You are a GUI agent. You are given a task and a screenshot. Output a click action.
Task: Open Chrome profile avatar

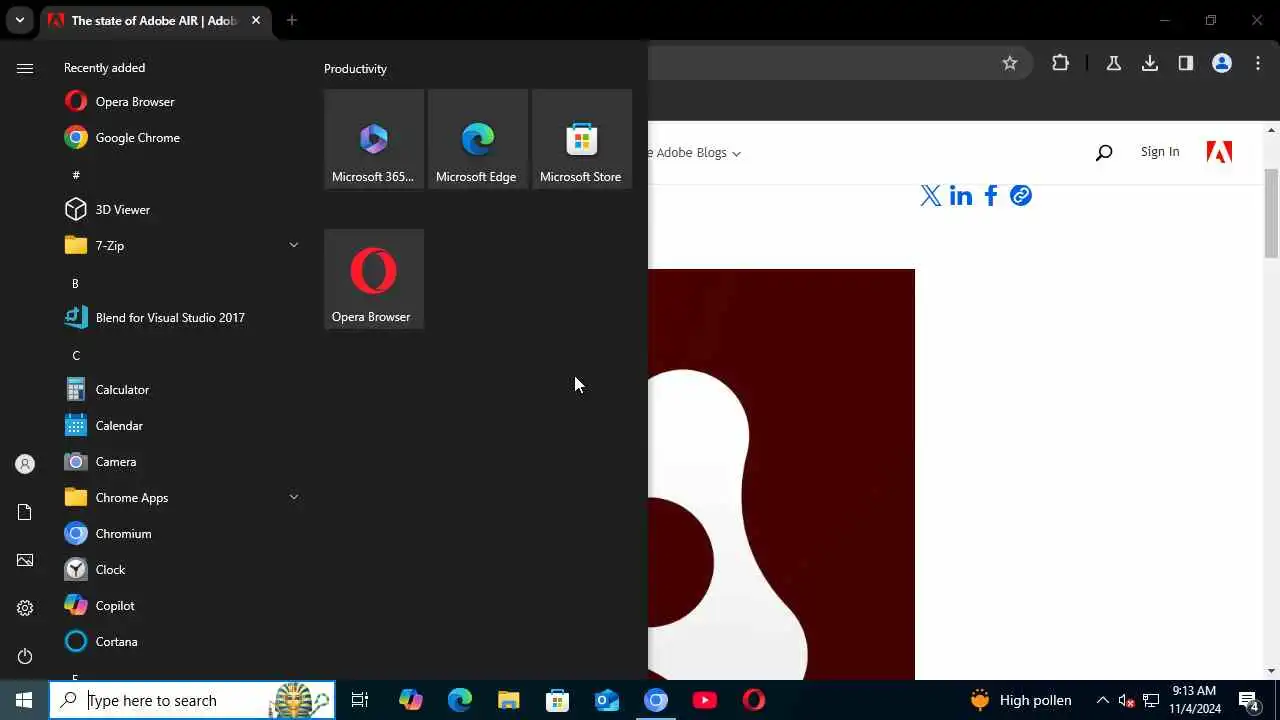coord(1222,63)
